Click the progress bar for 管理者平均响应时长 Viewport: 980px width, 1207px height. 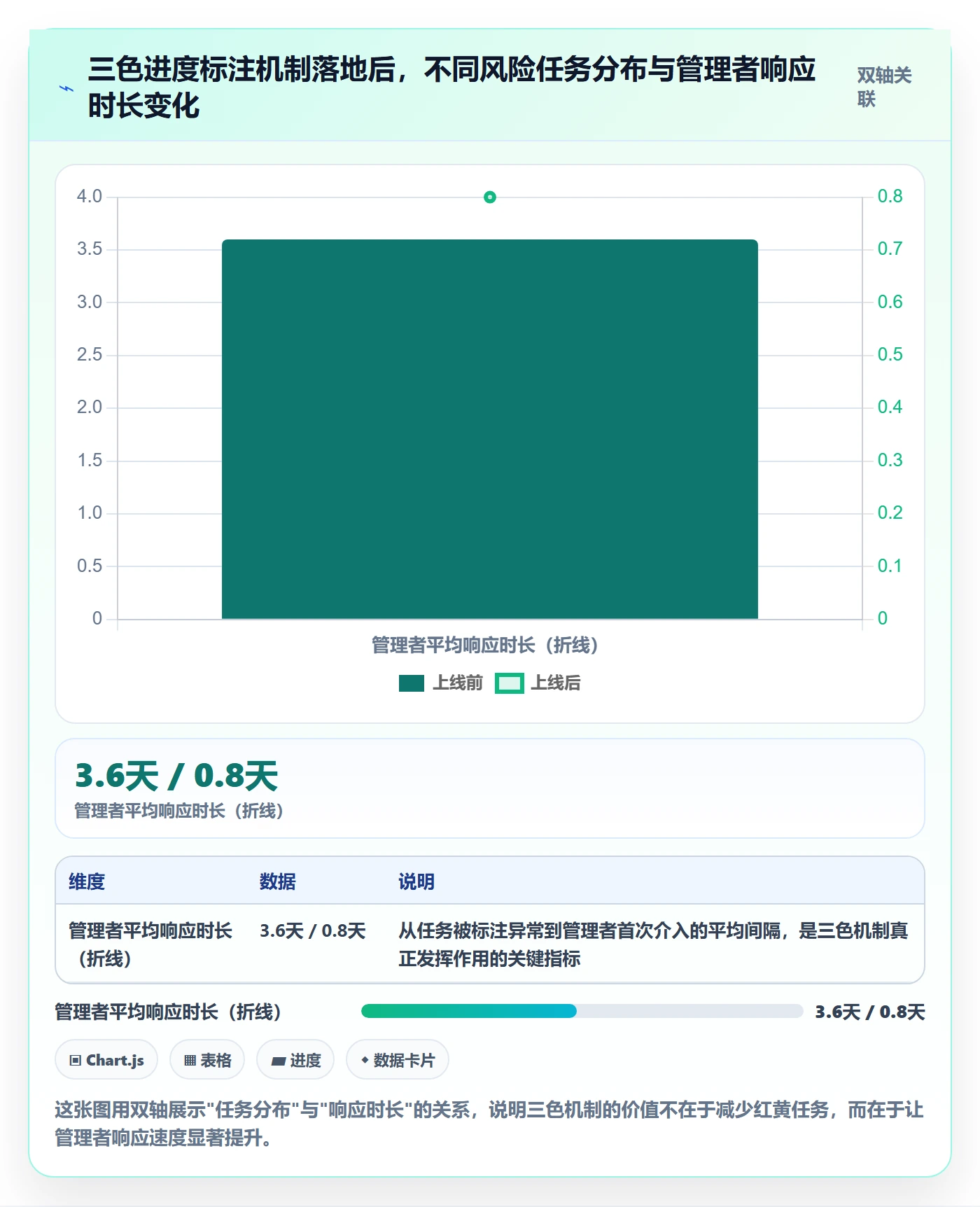tap(582, 1011)
